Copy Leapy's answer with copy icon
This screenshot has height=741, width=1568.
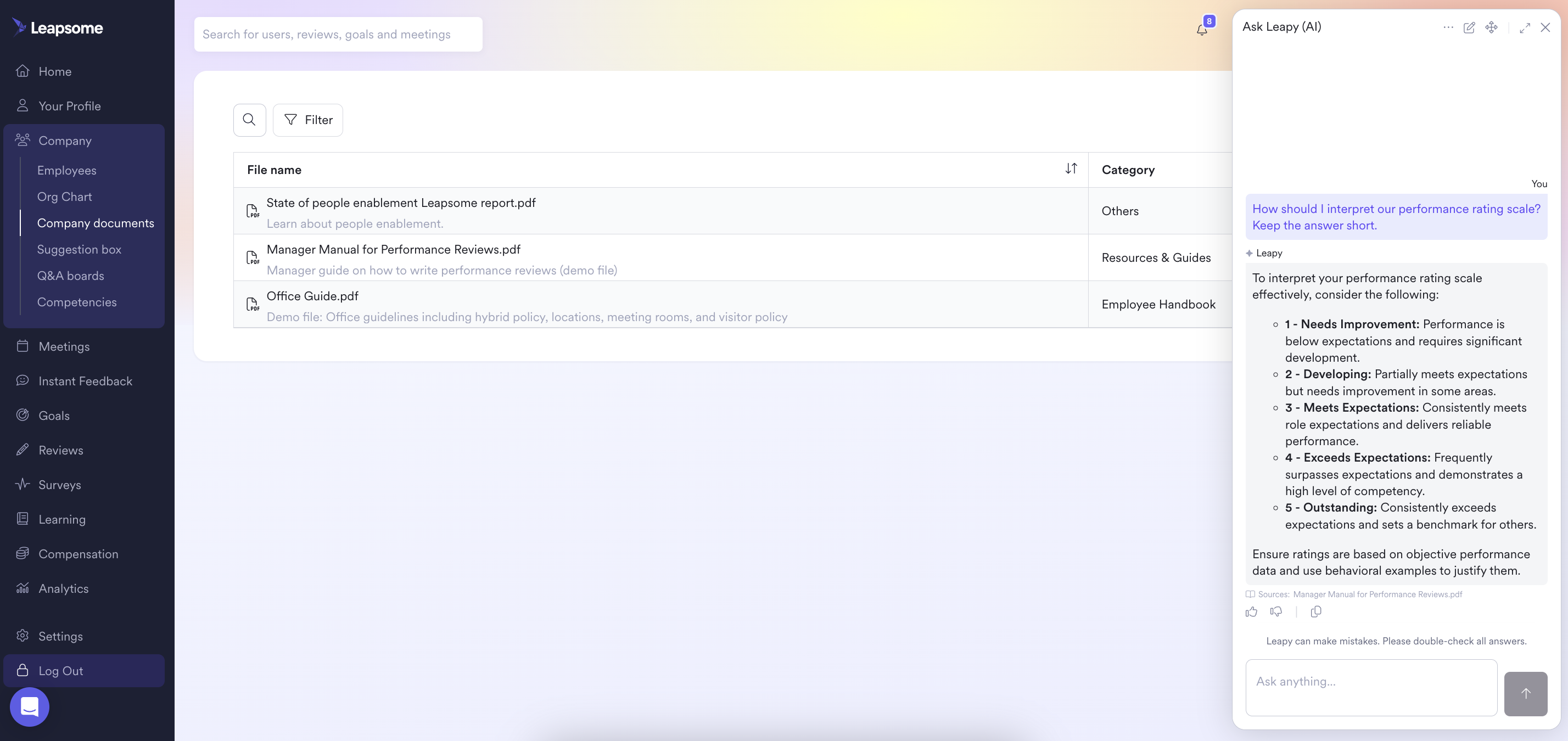click(1315, 612)
